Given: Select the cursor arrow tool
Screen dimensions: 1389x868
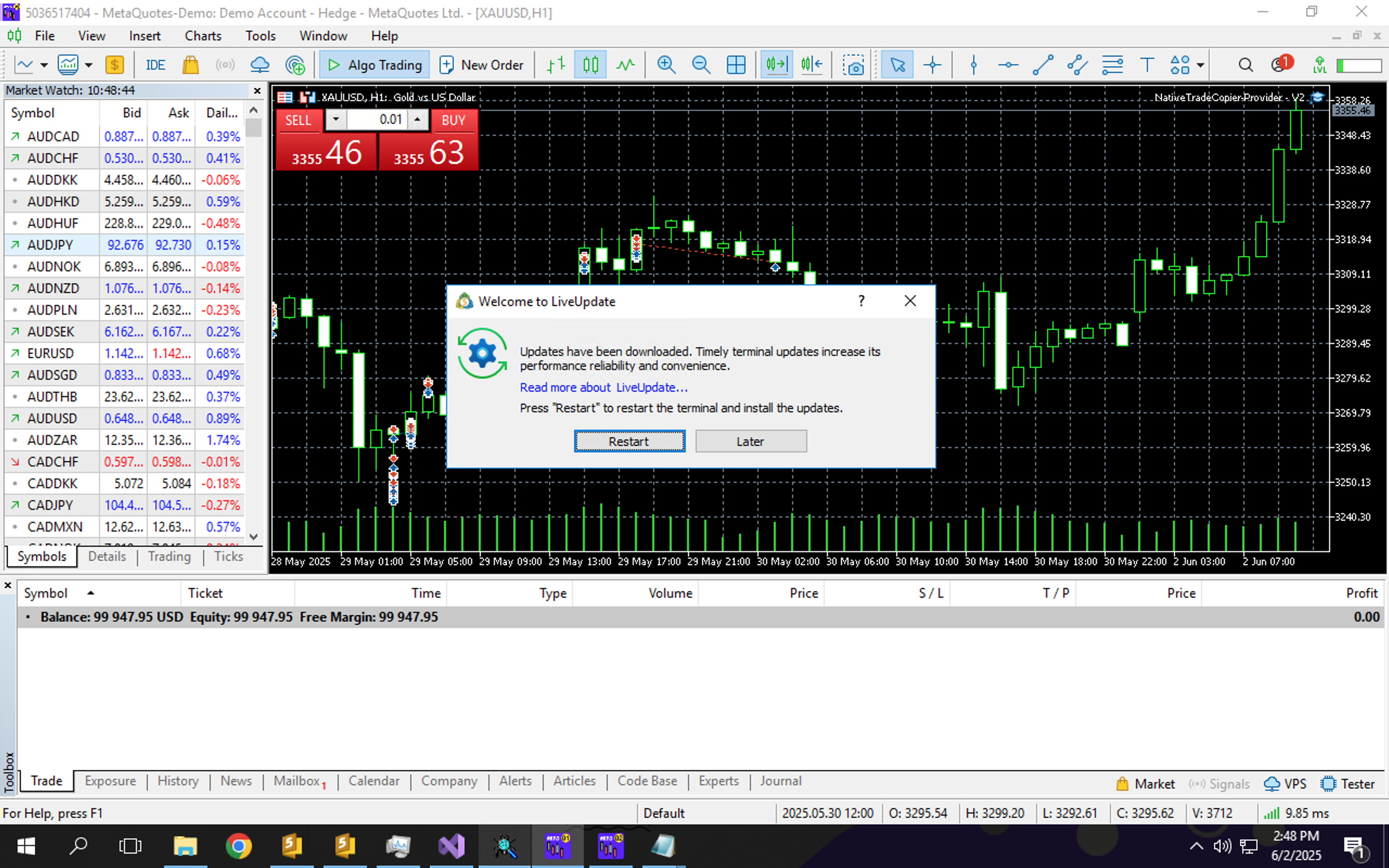Looking at the screenshot, I should [x=897, y=65].
